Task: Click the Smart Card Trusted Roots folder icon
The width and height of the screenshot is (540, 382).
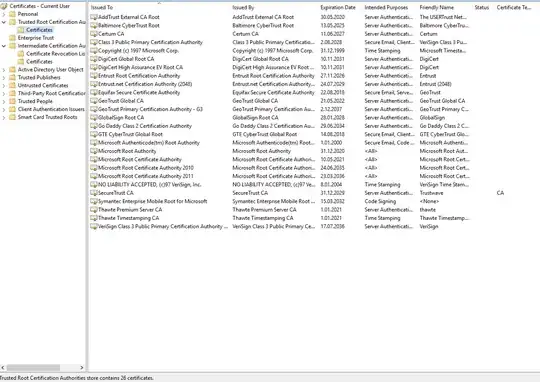Action: [12, 117]
